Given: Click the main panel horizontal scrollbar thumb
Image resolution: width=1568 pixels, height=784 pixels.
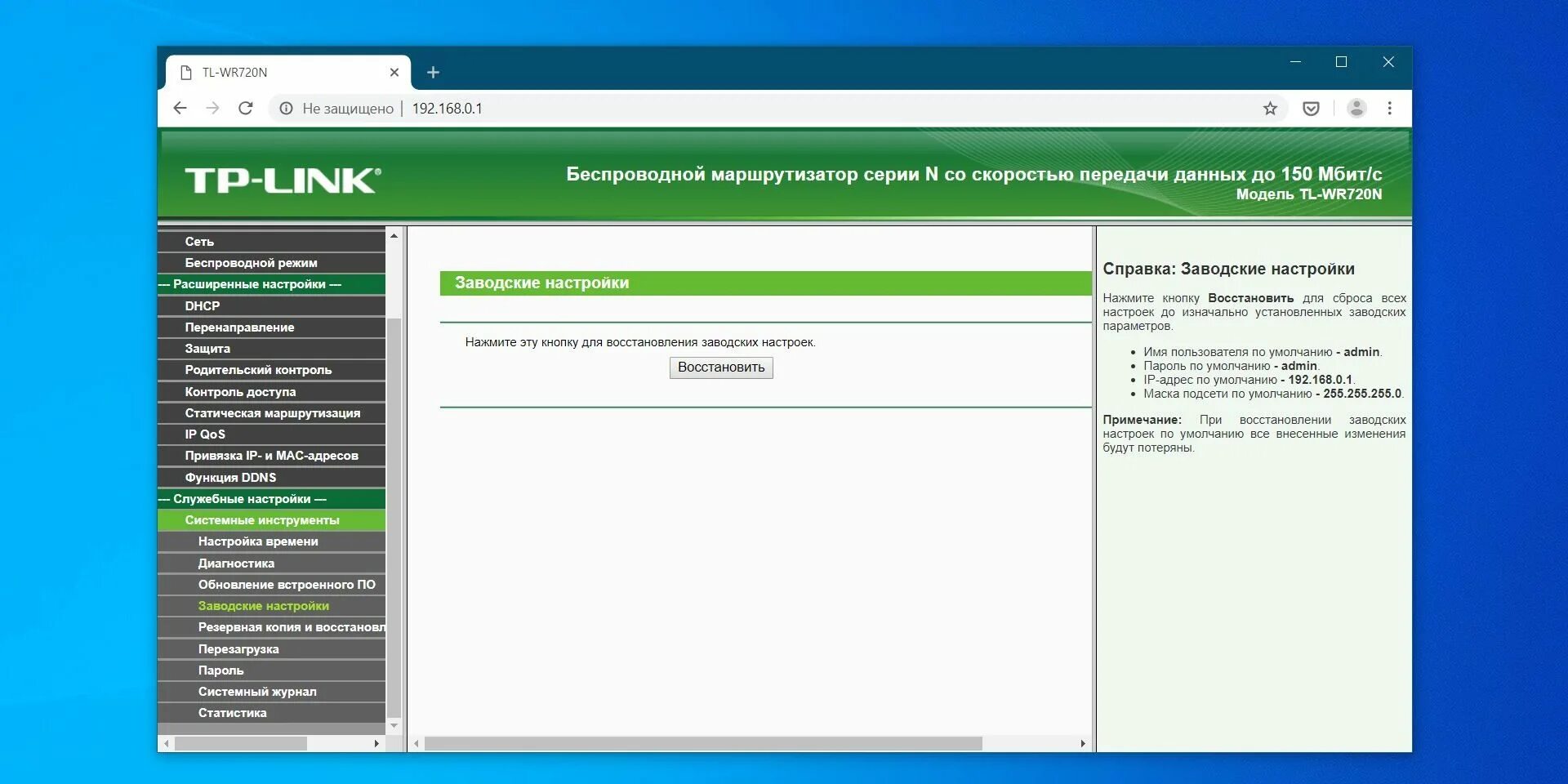Looking at the screenshot, I should [703, 744].
